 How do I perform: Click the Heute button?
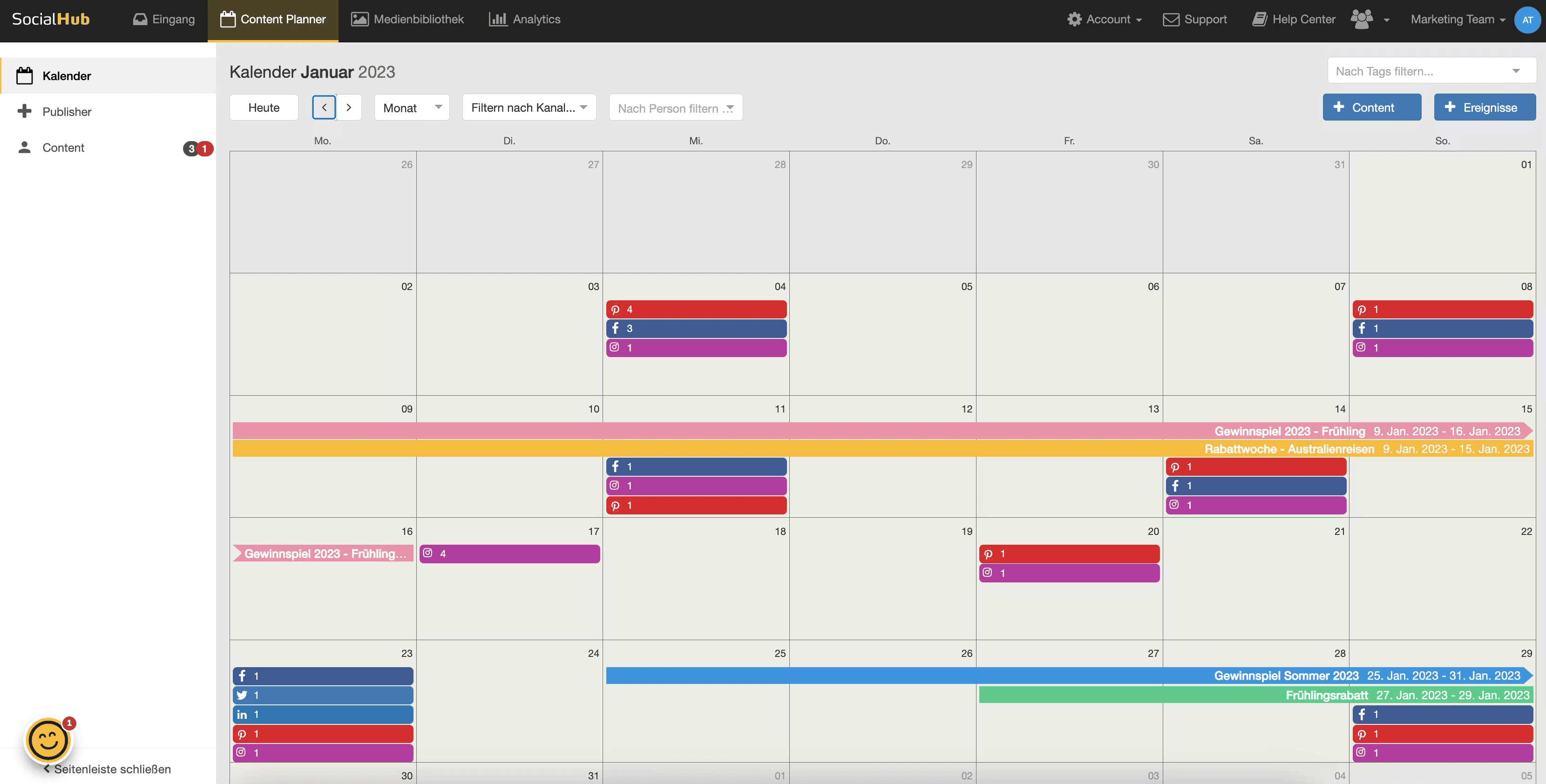pos(264,108)
